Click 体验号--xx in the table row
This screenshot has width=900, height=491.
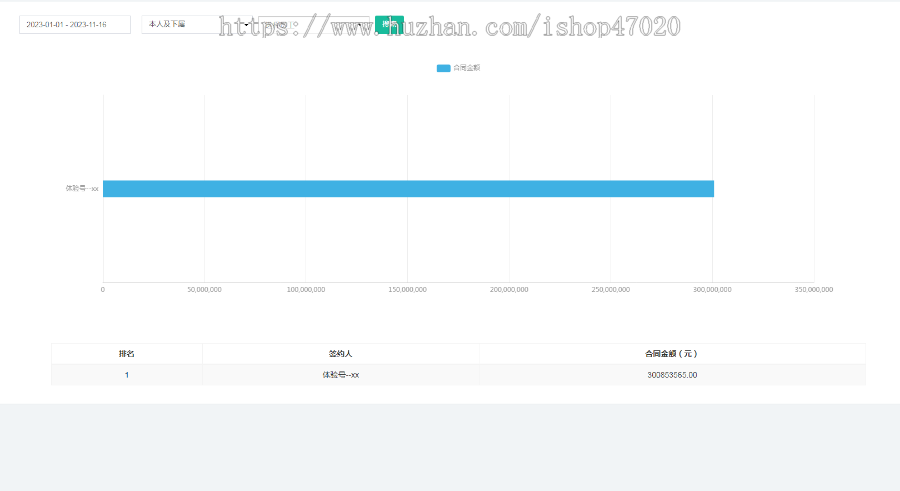[x=340, y=375]
